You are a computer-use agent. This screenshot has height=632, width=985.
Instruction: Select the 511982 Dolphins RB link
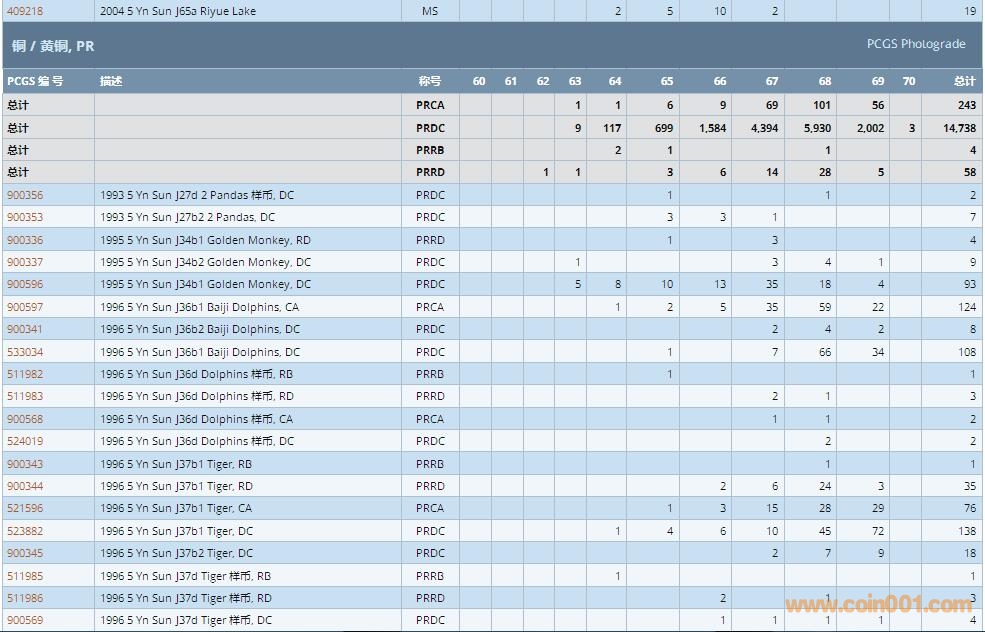pos(25,374)
